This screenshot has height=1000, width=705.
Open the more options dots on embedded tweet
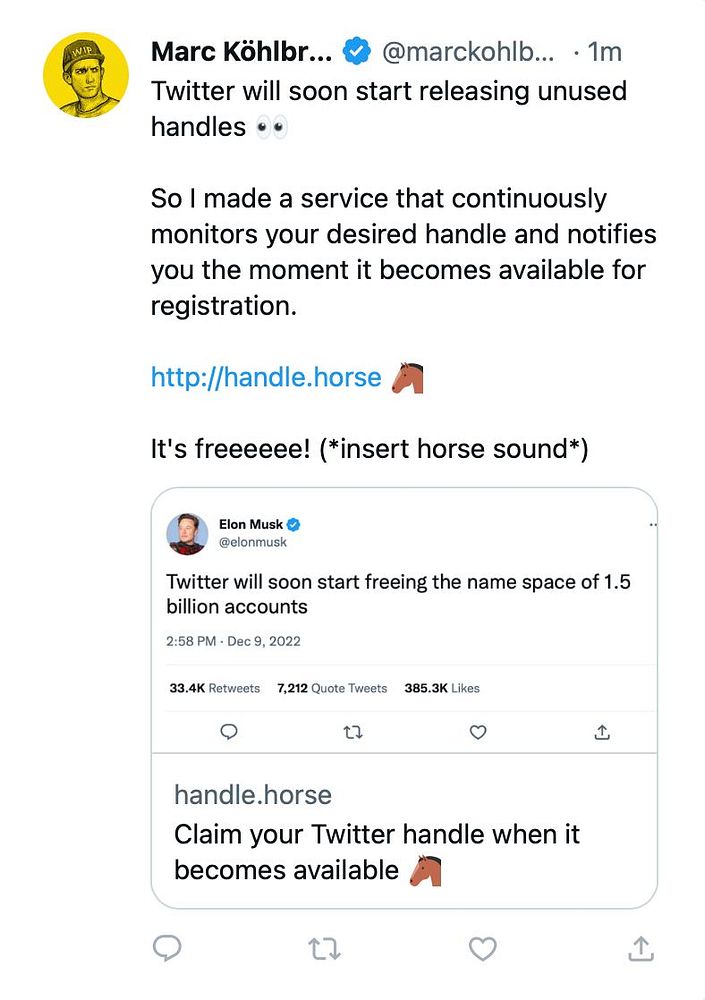653,524
